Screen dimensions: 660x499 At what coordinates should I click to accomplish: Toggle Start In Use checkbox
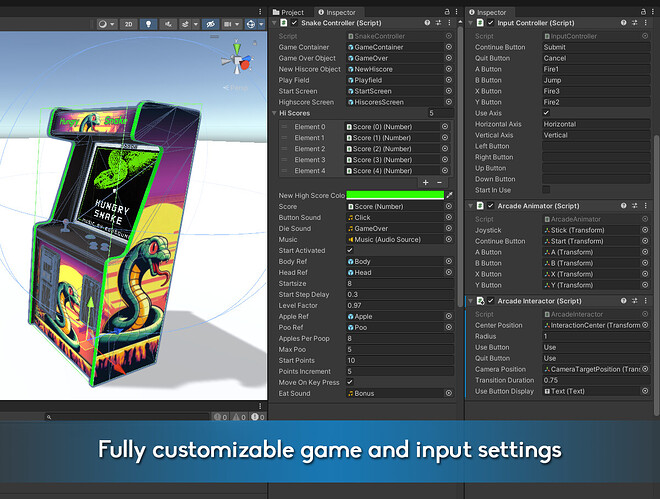point(546,190)
